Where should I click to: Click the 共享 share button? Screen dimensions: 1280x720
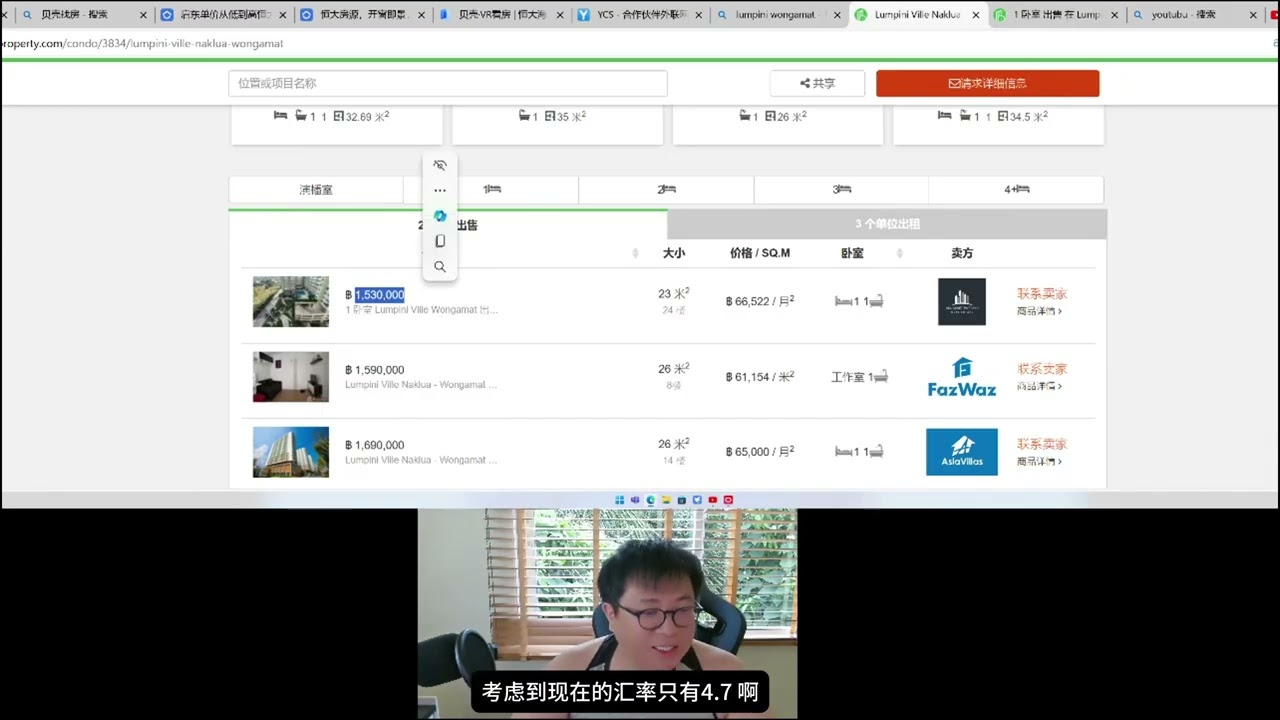[817, 83]
